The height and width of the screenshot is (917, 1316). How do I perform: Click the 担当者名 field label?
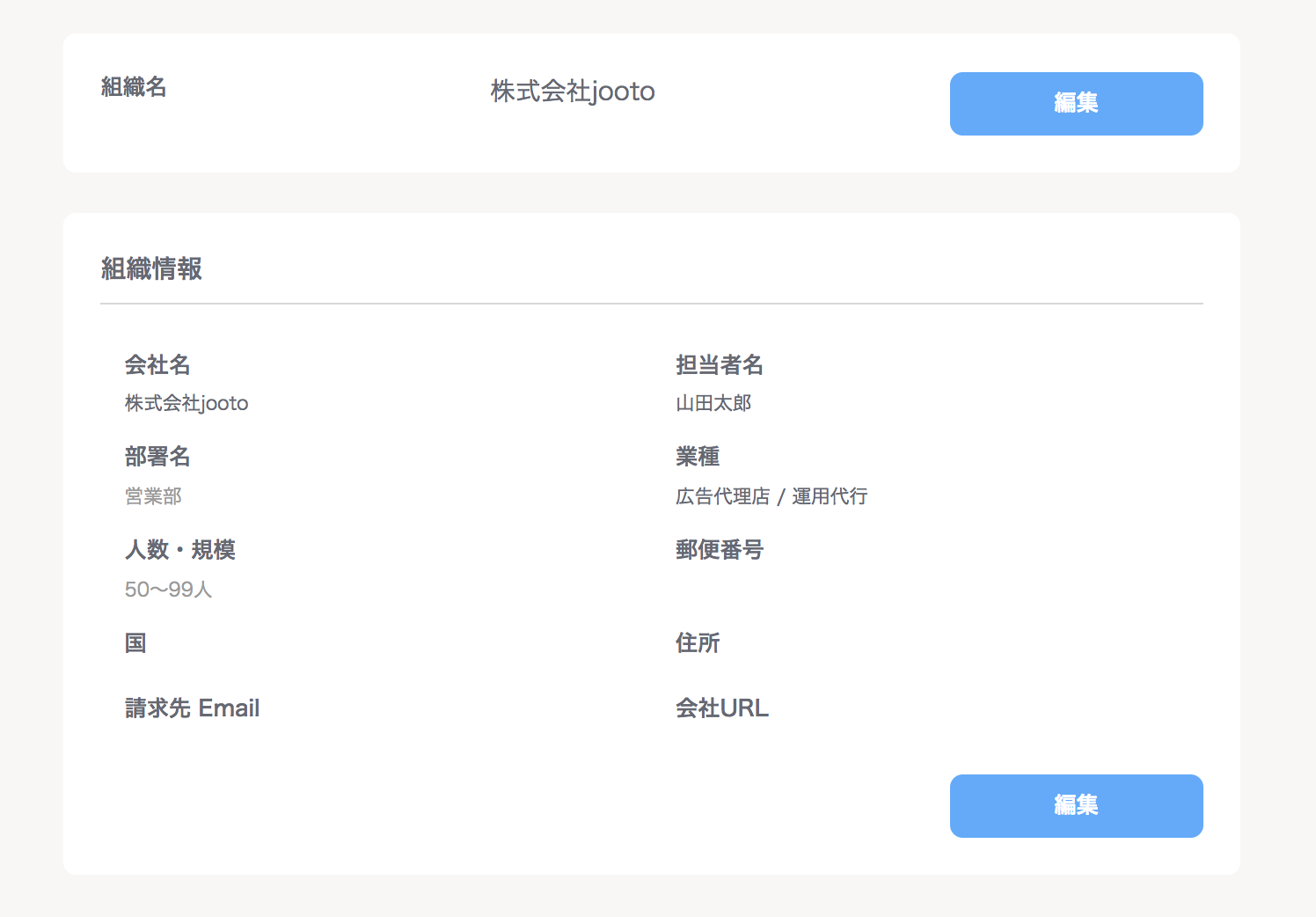[720, 364]
